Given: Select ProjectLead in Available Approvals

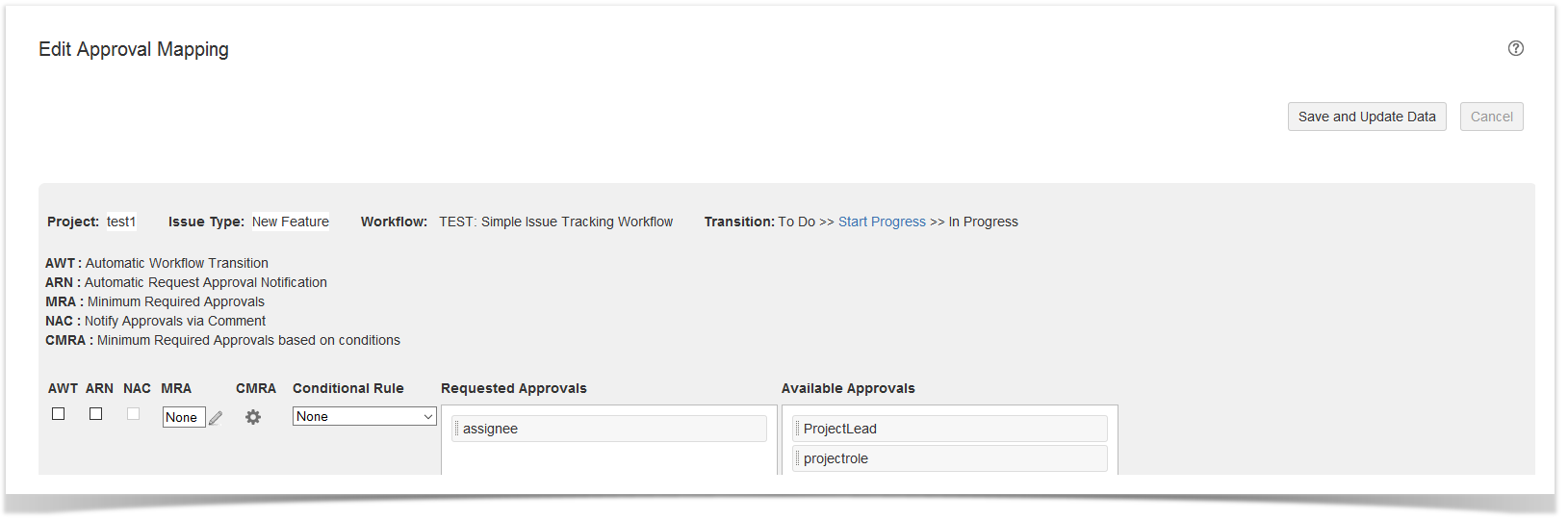Looking at the screenshot, I should (949, 429).
